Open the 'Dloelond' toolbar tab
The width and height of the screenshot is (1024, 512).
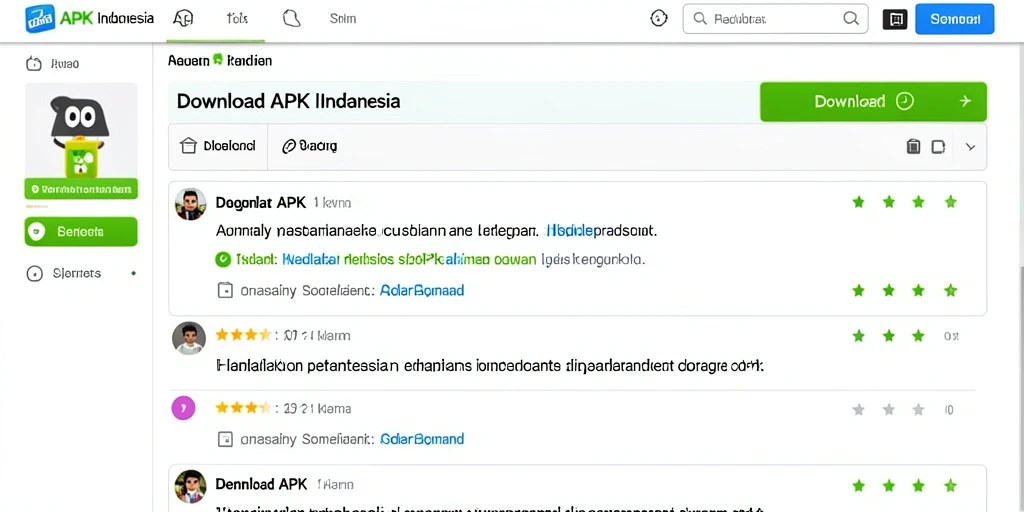(x=218, y=146)
